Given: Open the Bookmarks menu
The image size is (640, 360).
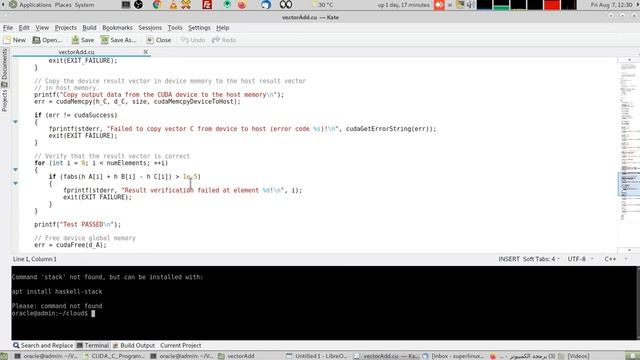Looking at the screenshot, I should pos(117,28).
